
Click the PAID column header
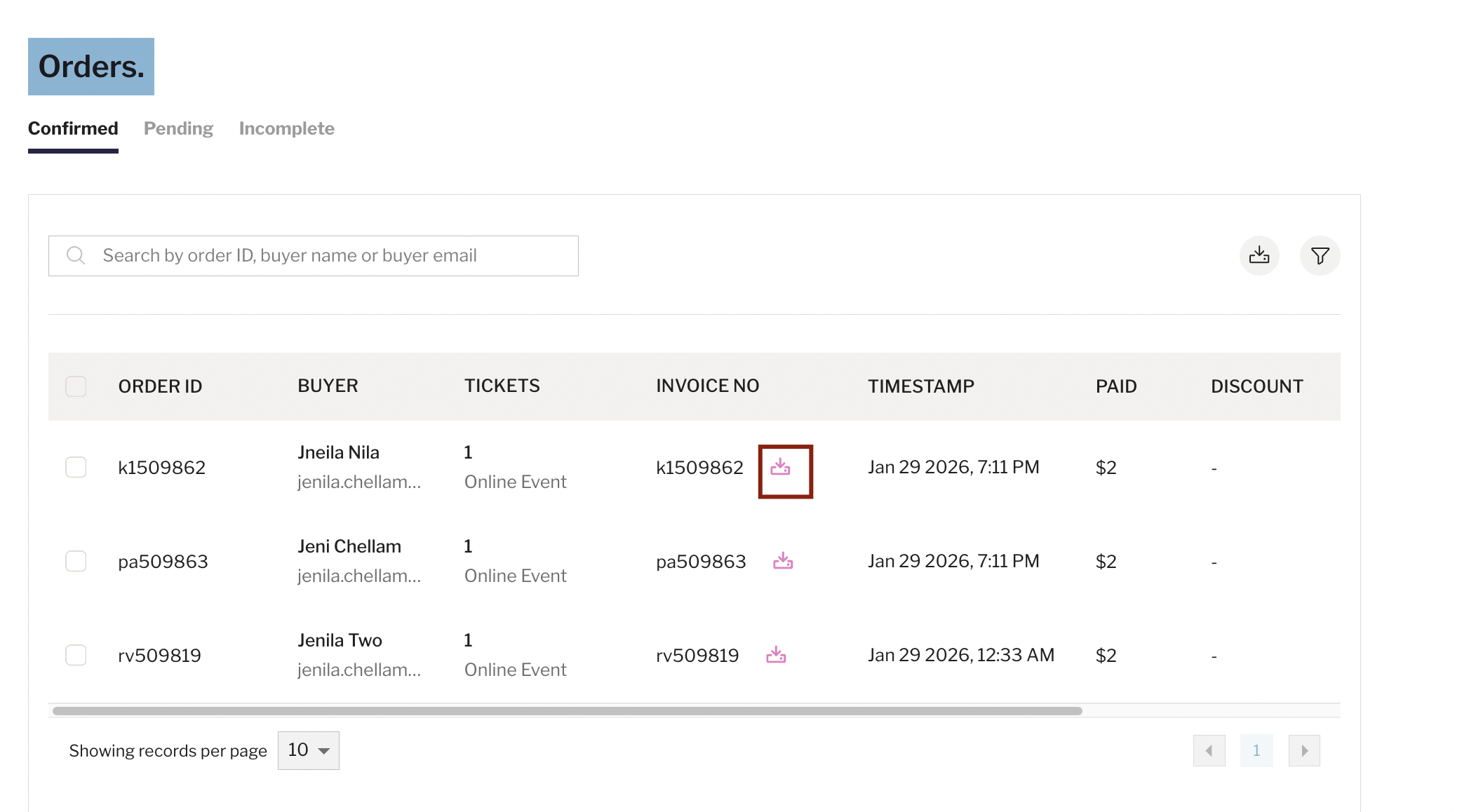click(x=1116, y=386)
